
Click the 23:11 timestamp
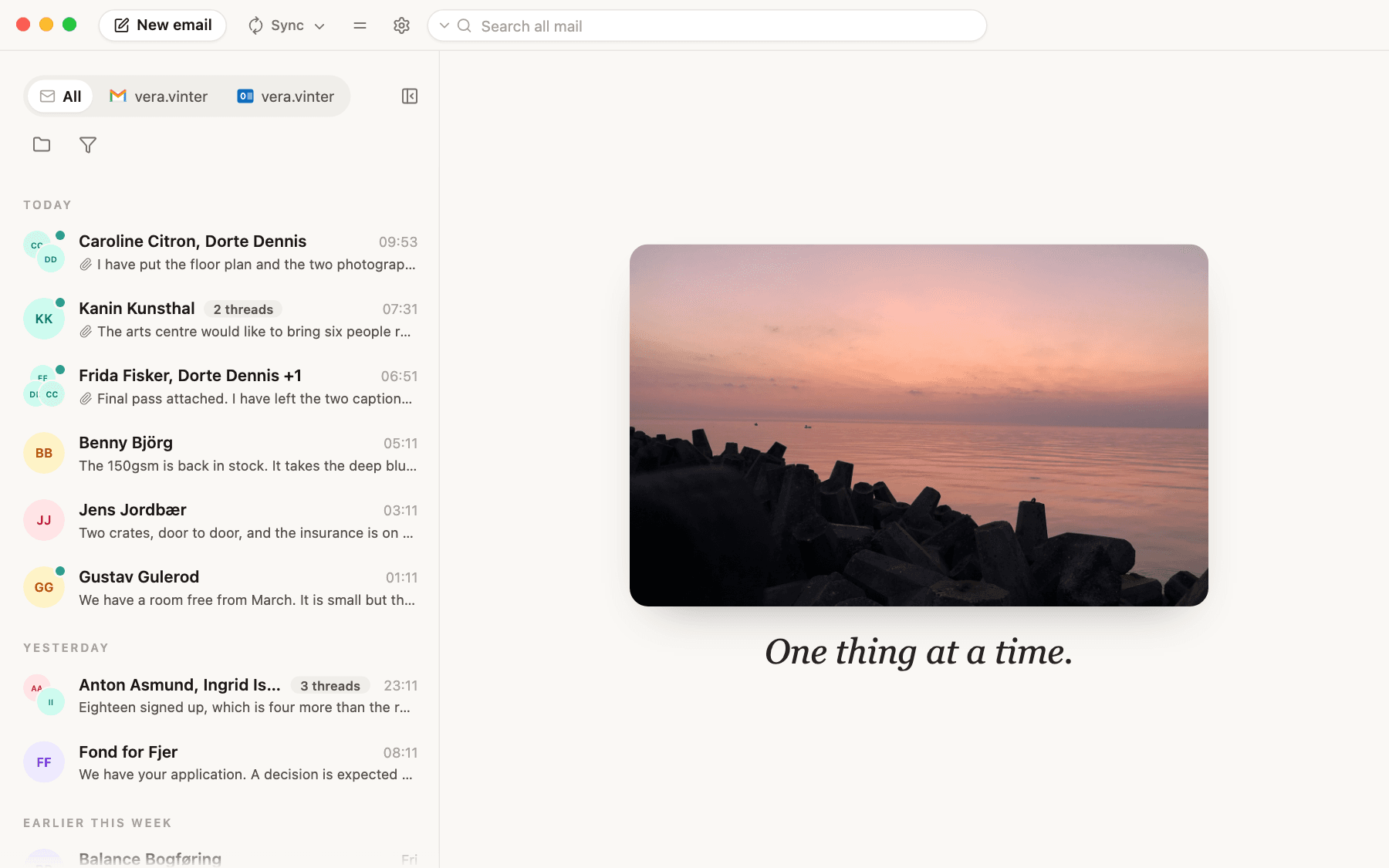click(400, 686)
